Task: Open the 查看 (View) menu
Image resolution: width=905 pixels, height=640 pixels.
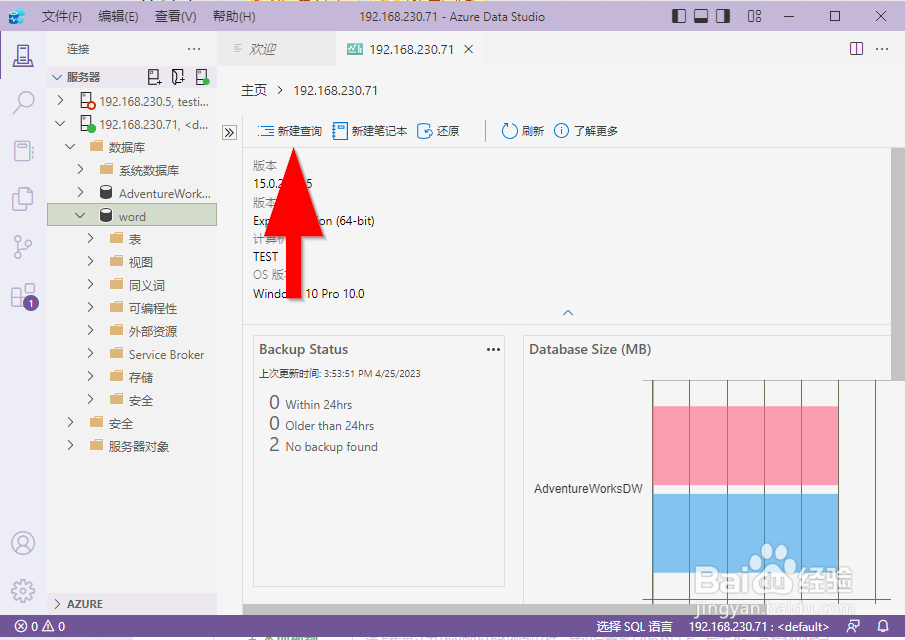Action: [174, 16]
